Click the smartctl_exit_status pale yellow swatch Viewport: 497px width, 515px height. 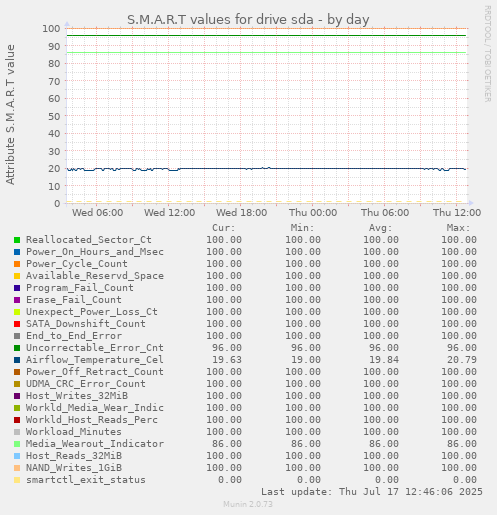pos(17,480)
